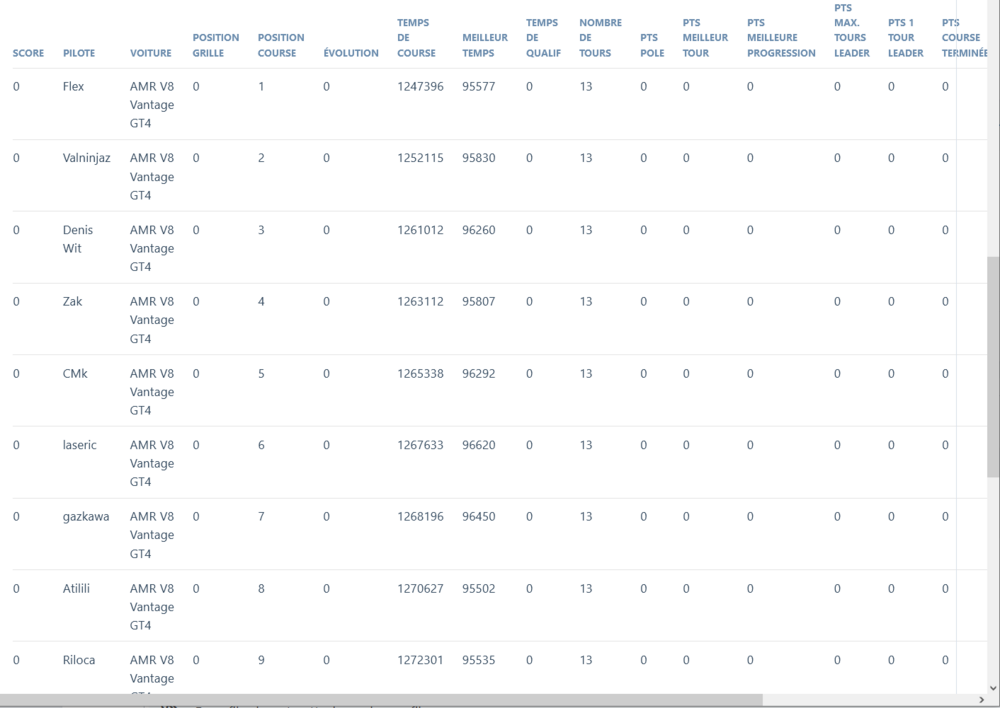Click the POSITION COURSE column header
1000x708 pixels.
click(280, 45)
